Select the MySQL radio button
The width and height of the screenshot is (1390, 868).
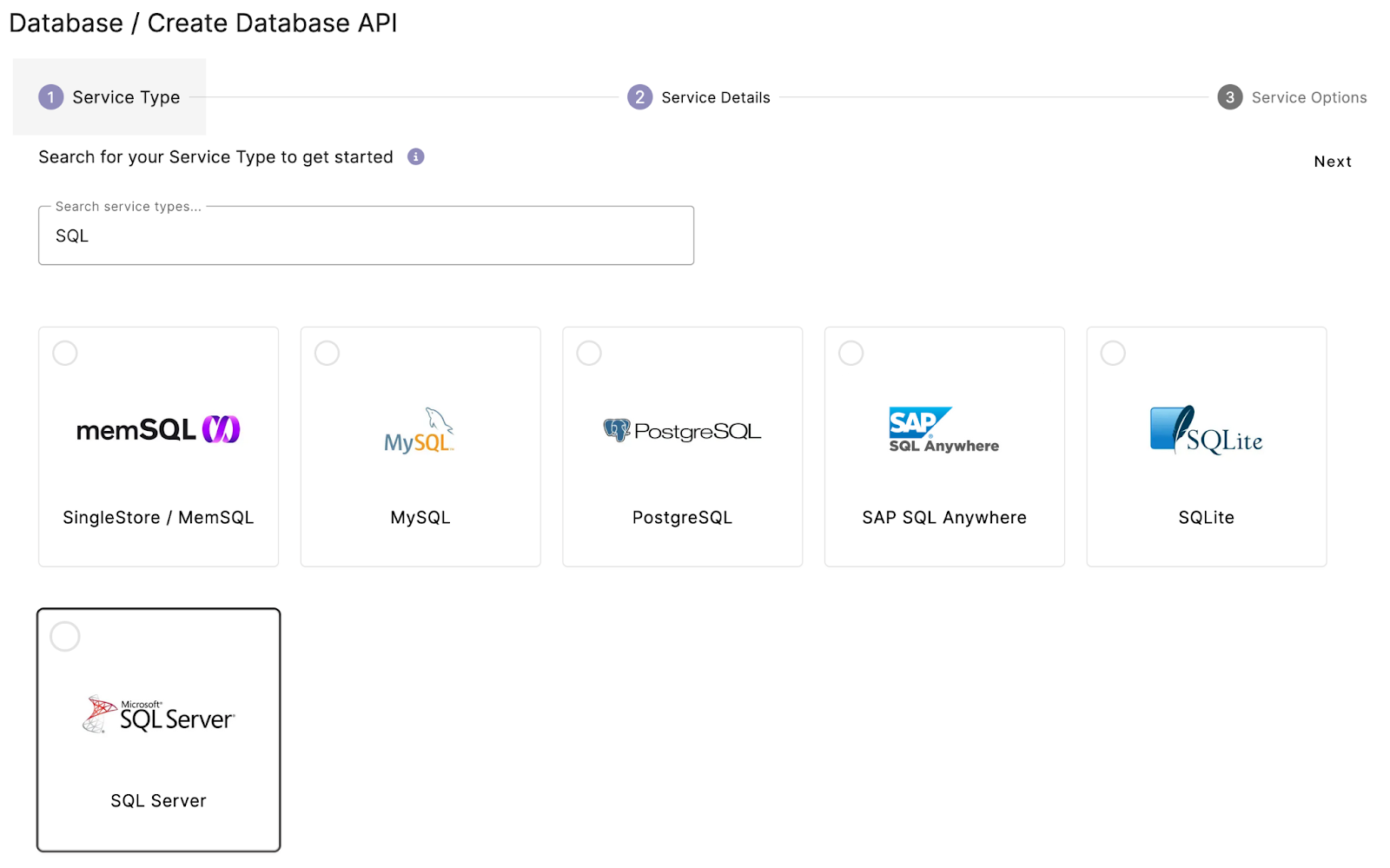tap(327, 353)
